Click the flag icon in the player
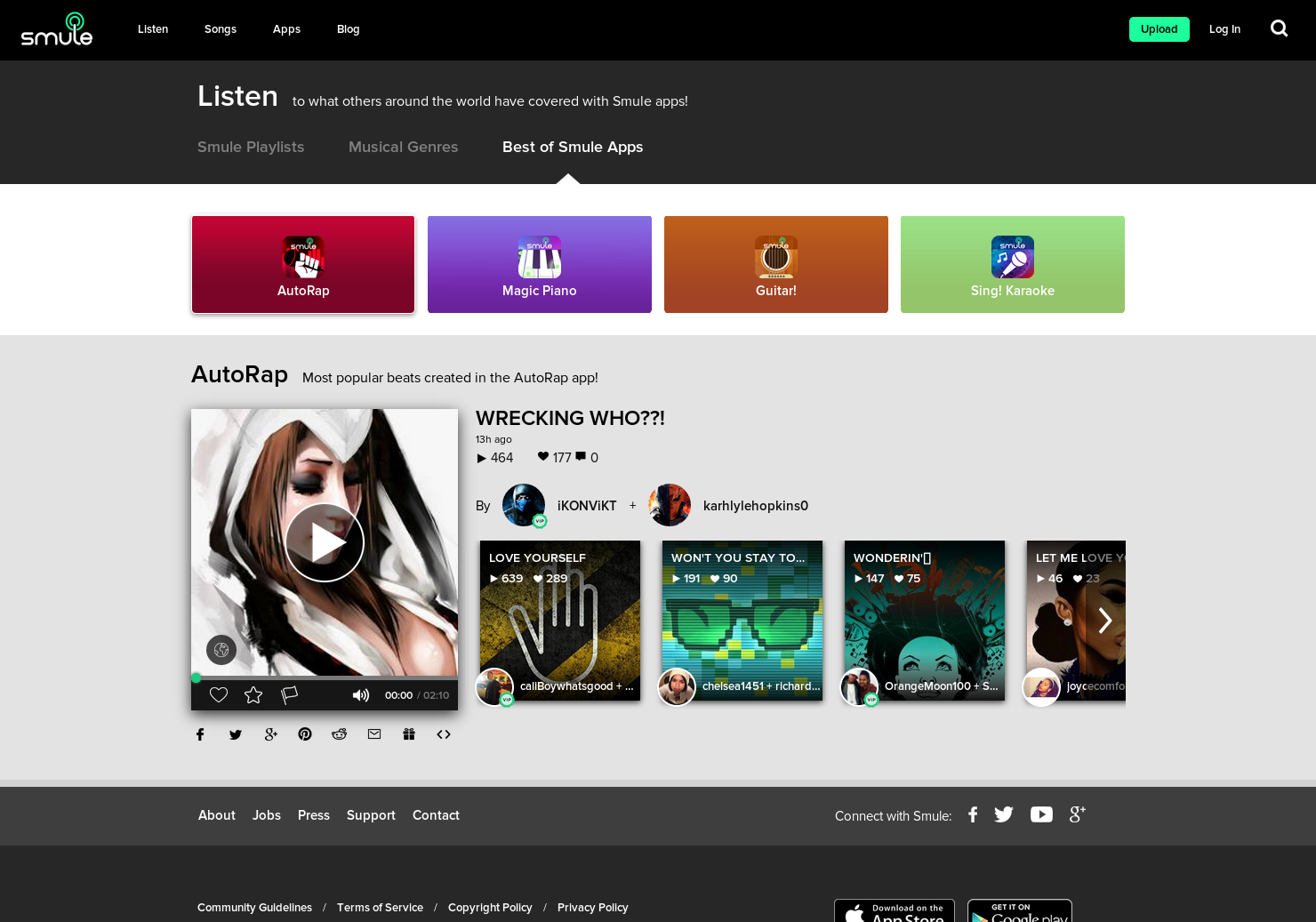Viewport: 1316px width, 922px height. [289, 695]
